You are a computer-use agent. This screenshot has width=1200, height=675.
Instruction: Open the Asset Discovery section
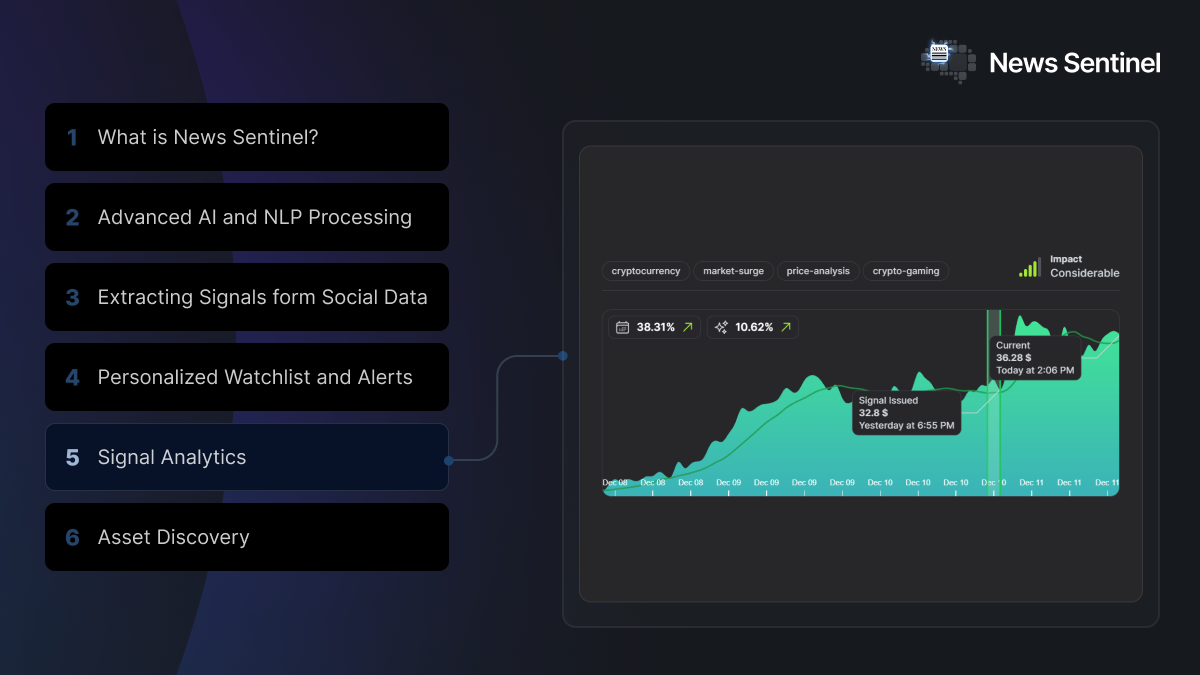tap(247, 537)
